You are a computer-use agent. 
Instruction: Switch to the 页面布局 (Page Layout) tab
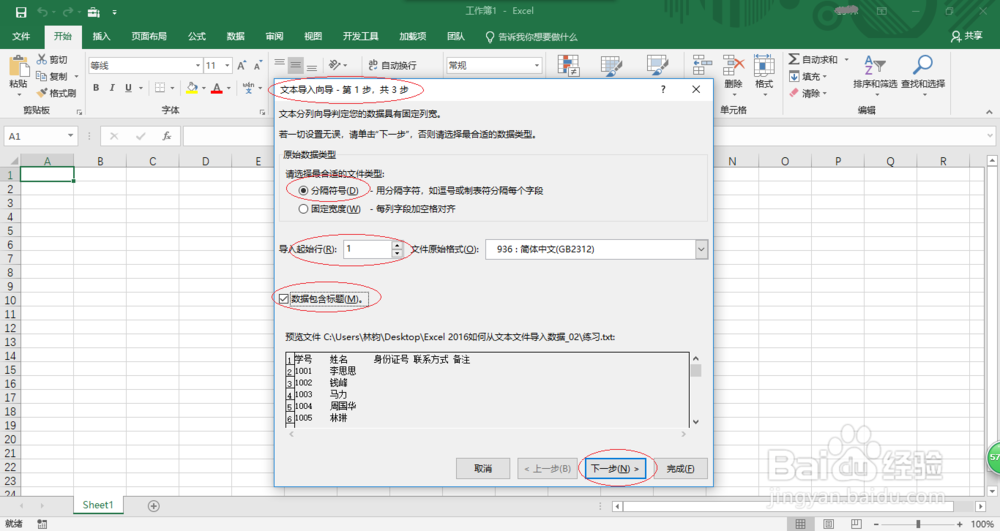point(149,36)
